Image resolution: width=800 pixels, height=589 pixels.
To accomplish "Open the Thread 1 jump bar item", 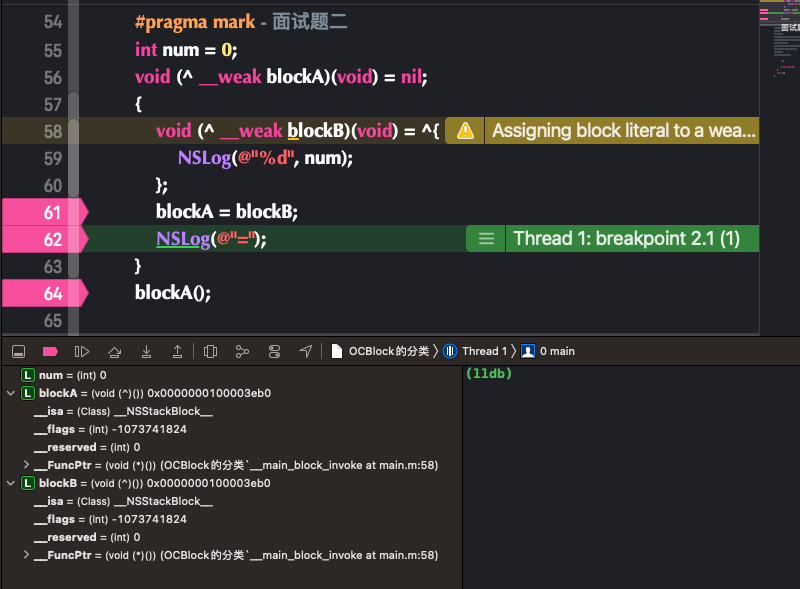I will click(476, 351).
